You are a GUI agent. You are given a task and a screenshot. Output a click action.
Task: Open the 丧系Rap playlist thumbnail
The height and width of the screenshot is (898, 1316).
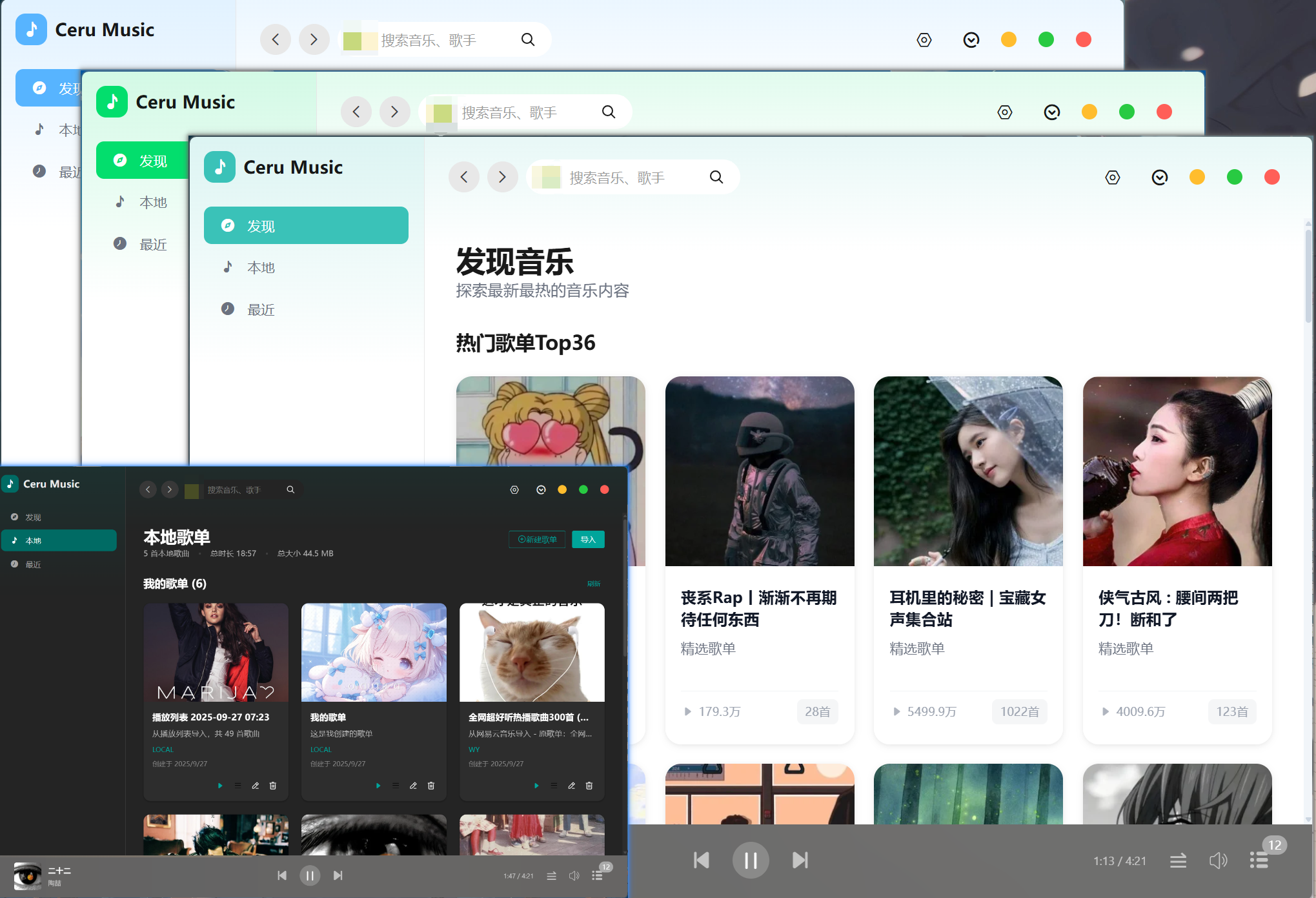click(760, 471)
